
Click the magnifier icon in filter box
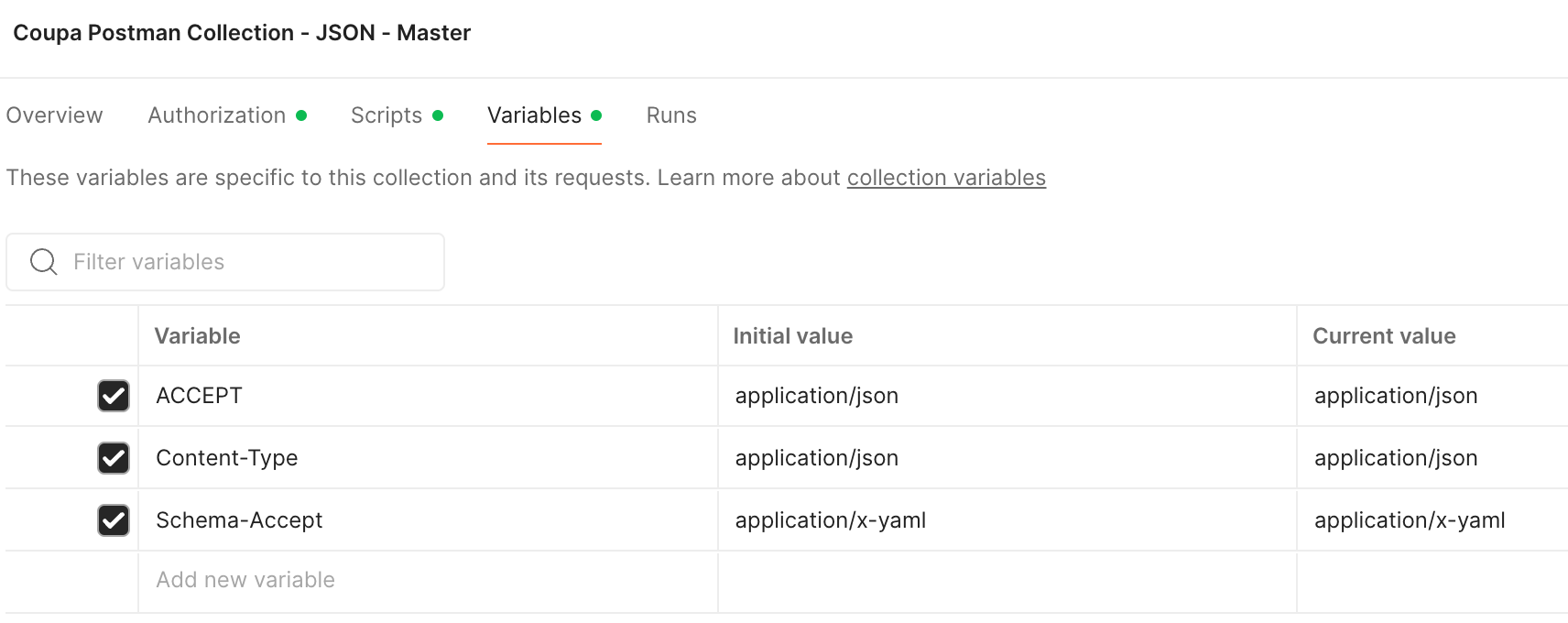point(44,262)
